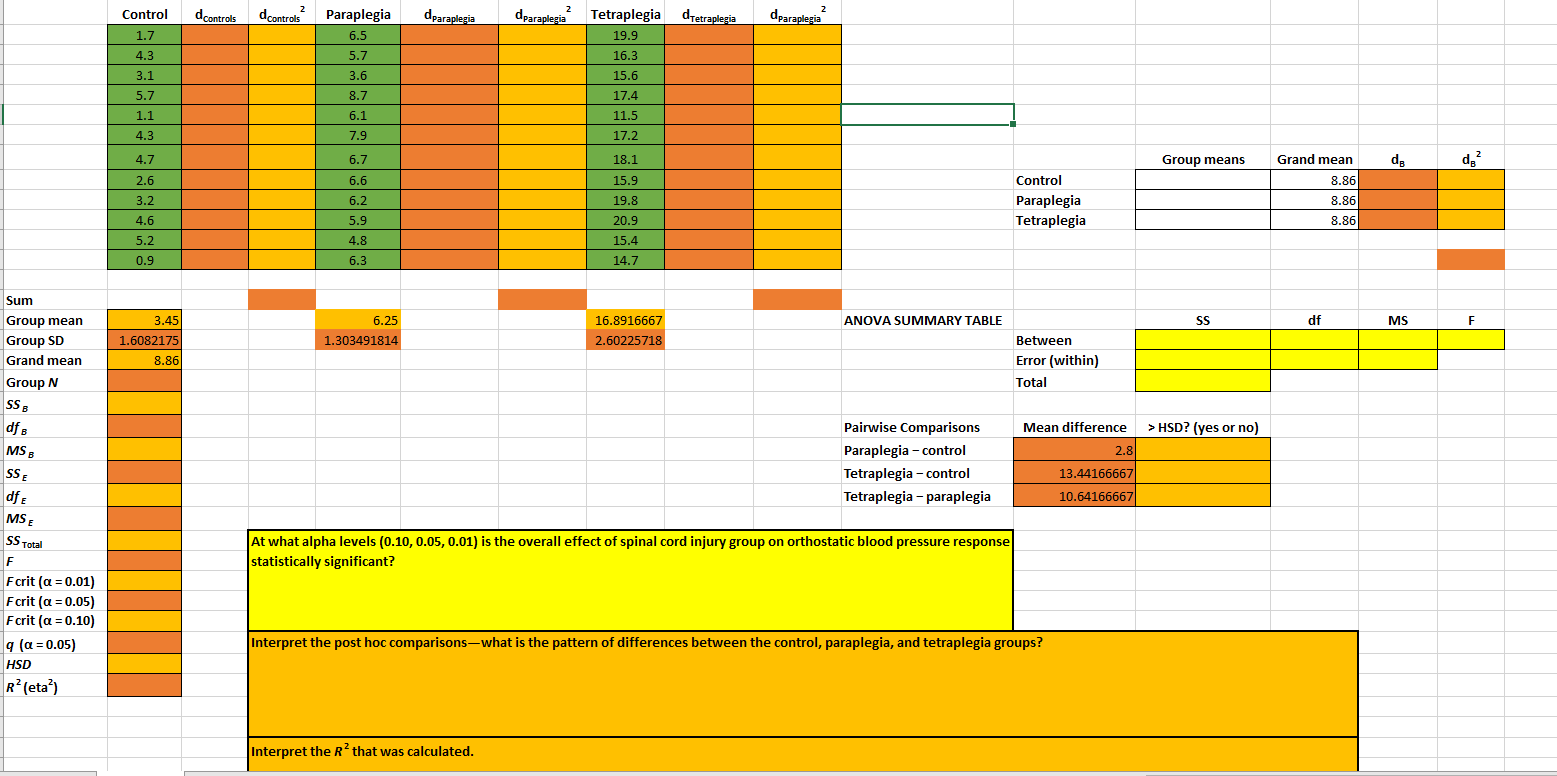This screenshot has width=1557, height=776.
Task: Click the R squared eta squared answer cell
Action: [x=143, y=686]
